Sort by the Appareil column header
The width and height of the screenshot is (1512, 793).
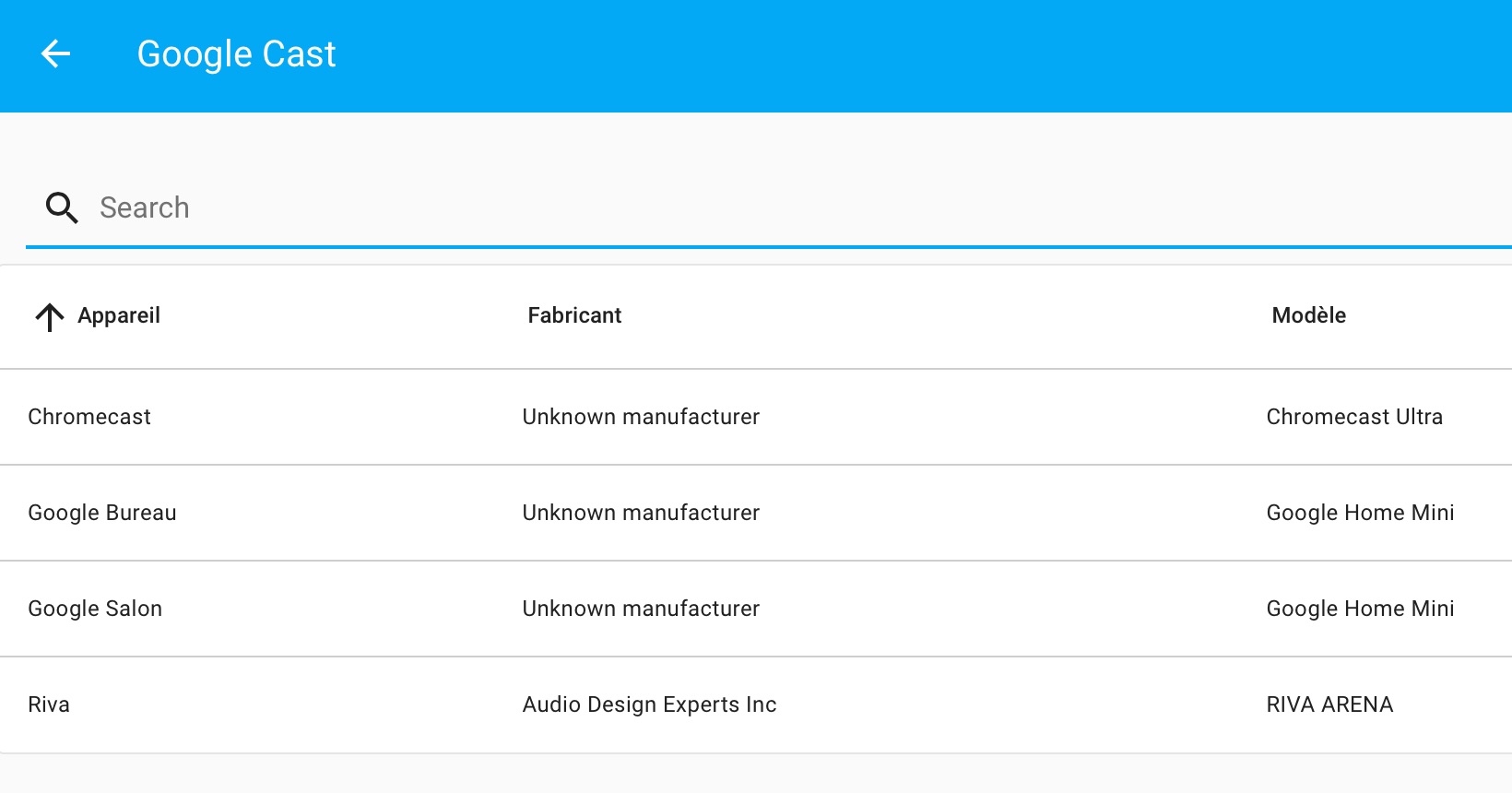[119, 315]
